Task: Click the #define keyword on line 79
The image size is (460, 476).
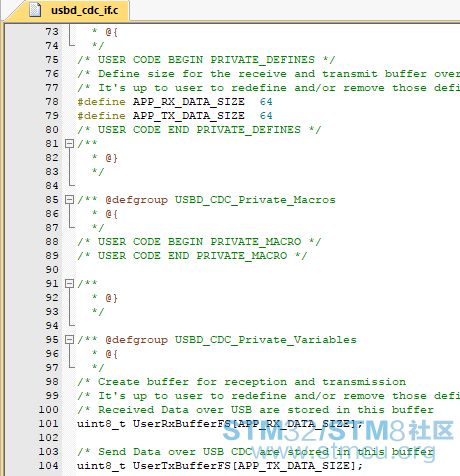Action: coord(101,116)
